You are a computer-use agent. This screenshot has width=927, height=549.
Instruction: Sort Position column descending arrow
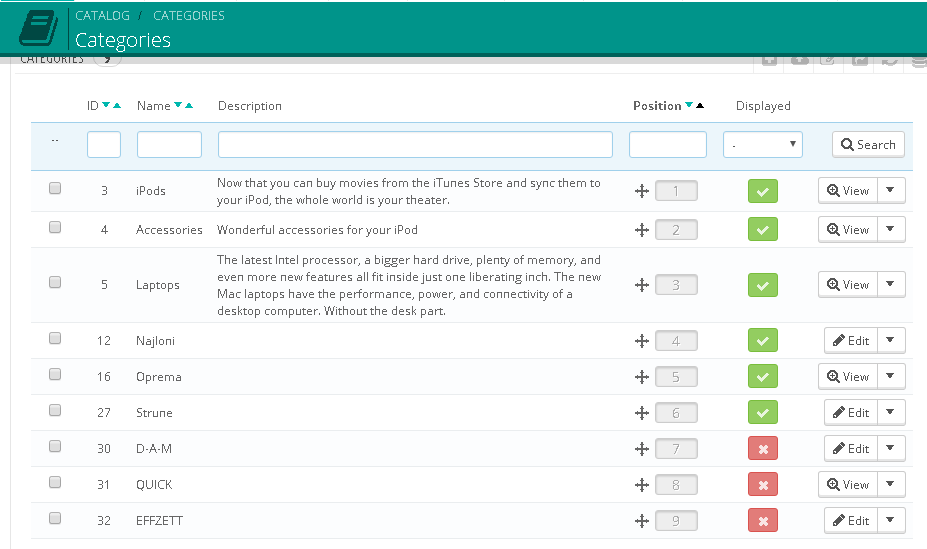tap(689, 105)
